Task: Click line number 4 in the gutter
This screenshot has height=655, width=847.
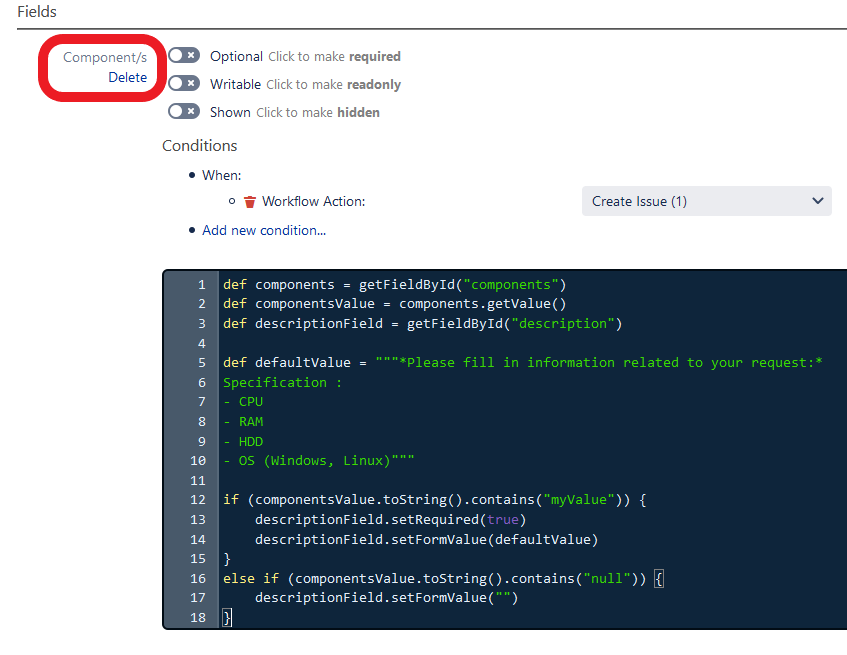Action: click(201, 343)
